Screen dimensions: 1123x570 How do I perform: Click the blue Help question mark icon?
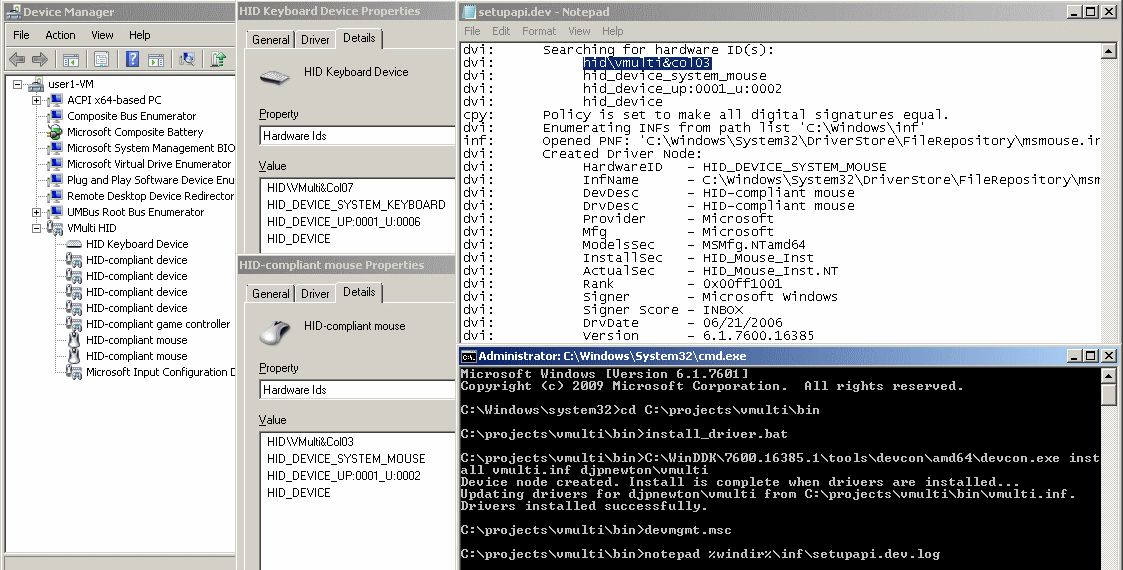tap(132, 59)
